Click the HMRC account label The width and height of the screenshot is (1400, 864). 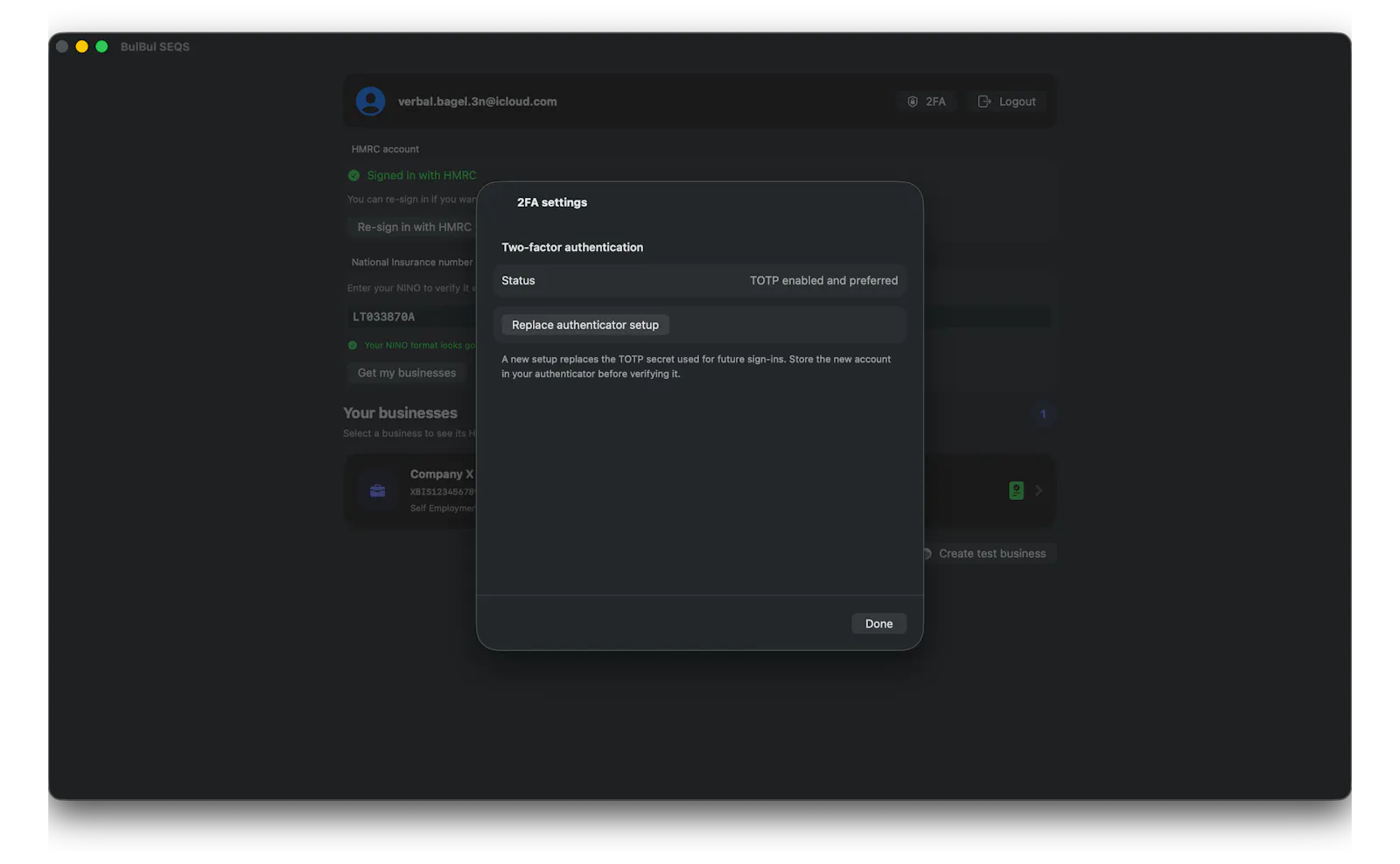point(385,149)
